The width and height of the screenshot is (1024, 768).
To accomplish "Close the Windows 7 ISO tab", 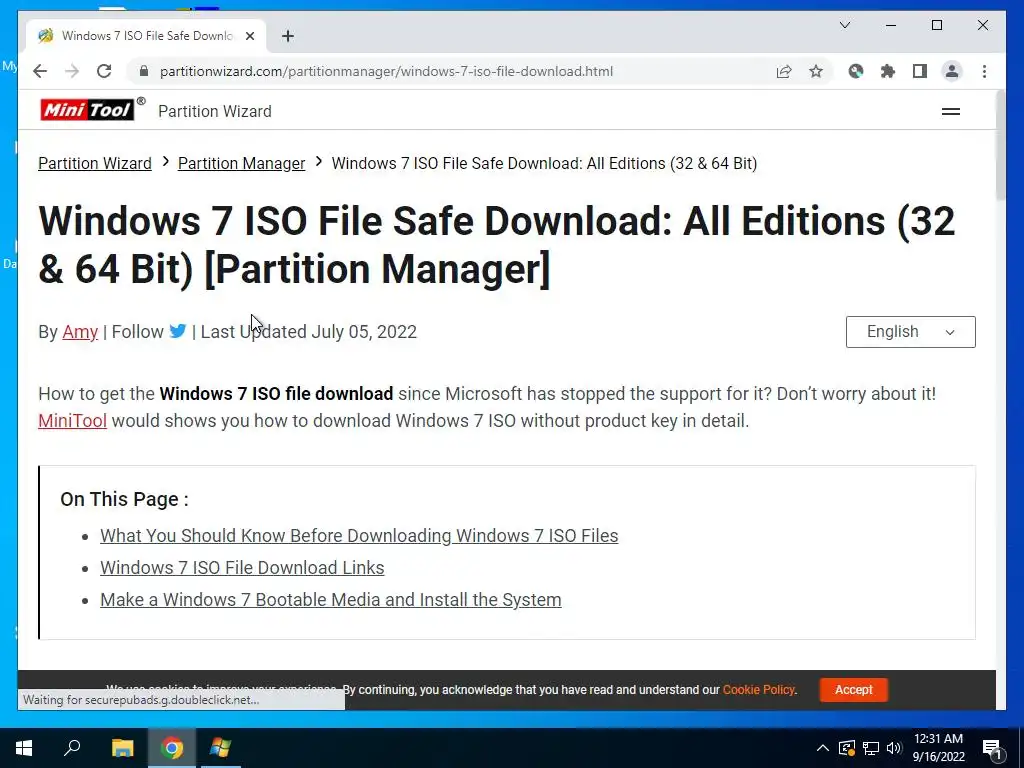I will (x=249, y=36).
